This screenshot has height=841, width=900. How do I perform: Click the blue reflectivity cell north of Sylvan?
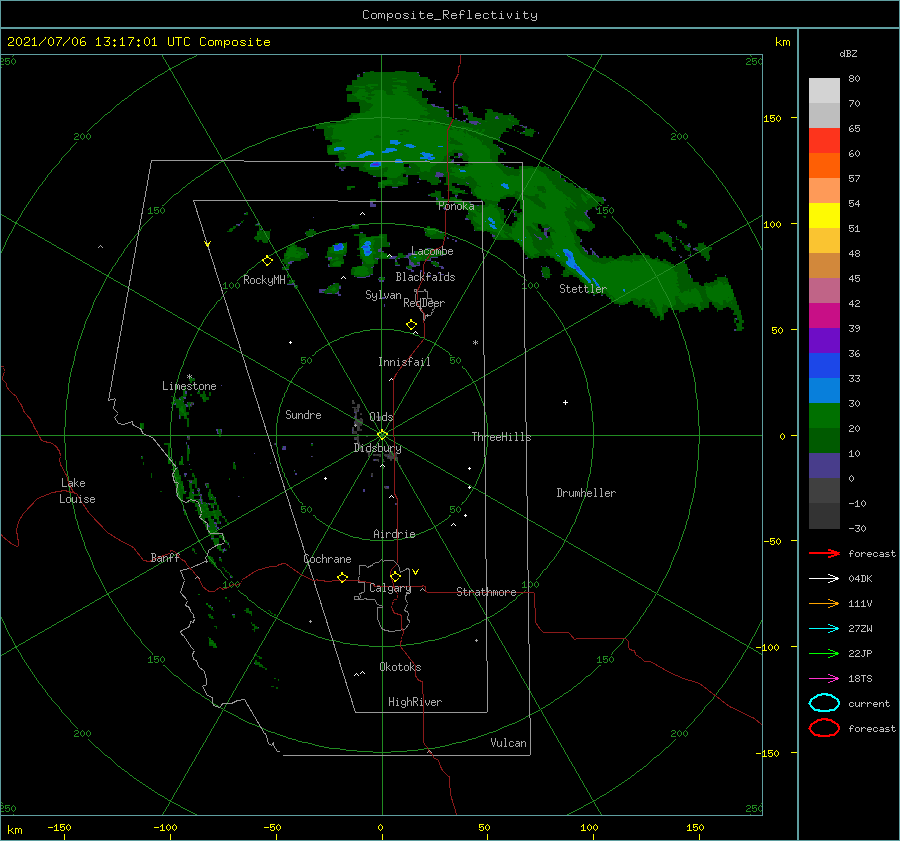[x=366, y=247]
